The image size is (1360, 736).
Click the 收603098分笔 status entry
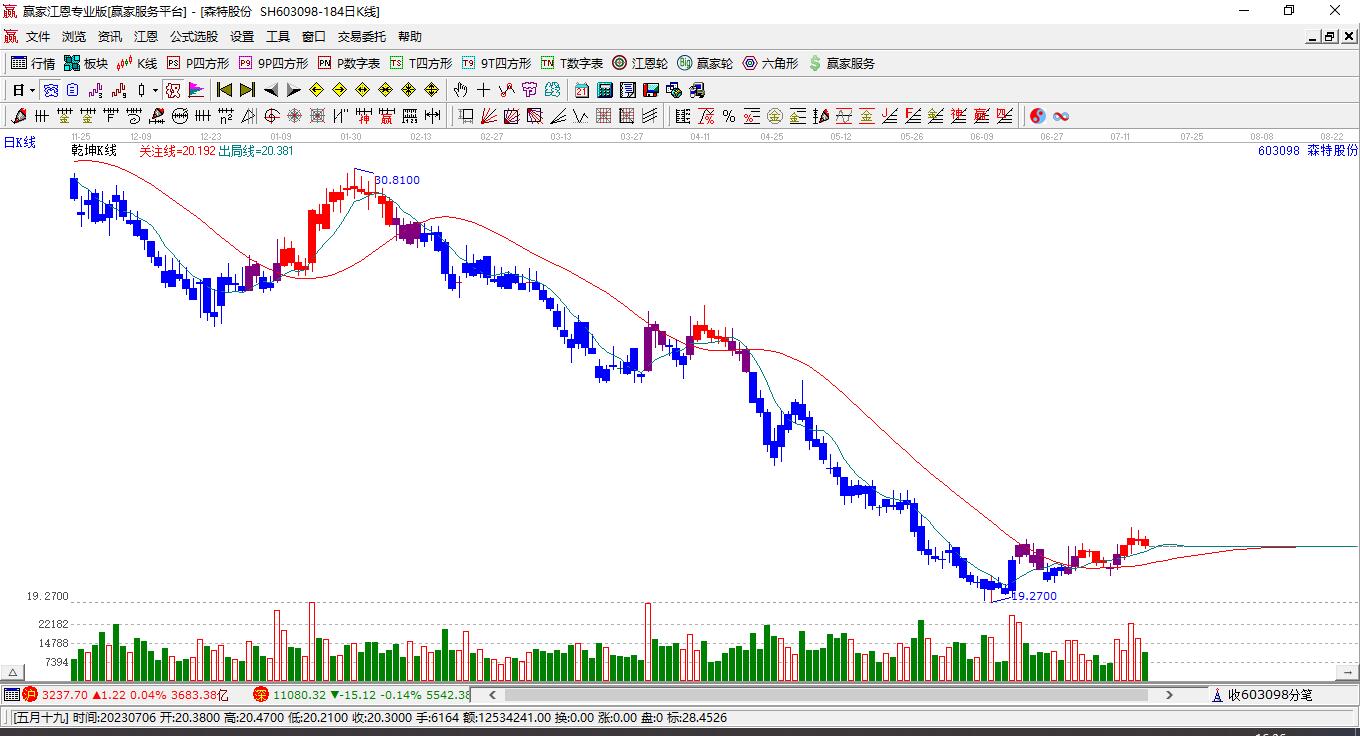[1270, 695]
